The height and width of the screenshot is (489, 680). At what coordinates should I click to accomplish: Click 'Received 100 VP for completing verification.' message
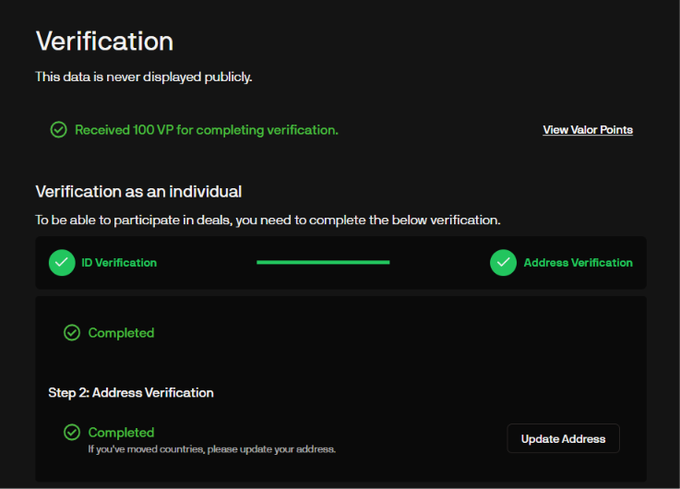pos(206,130)
